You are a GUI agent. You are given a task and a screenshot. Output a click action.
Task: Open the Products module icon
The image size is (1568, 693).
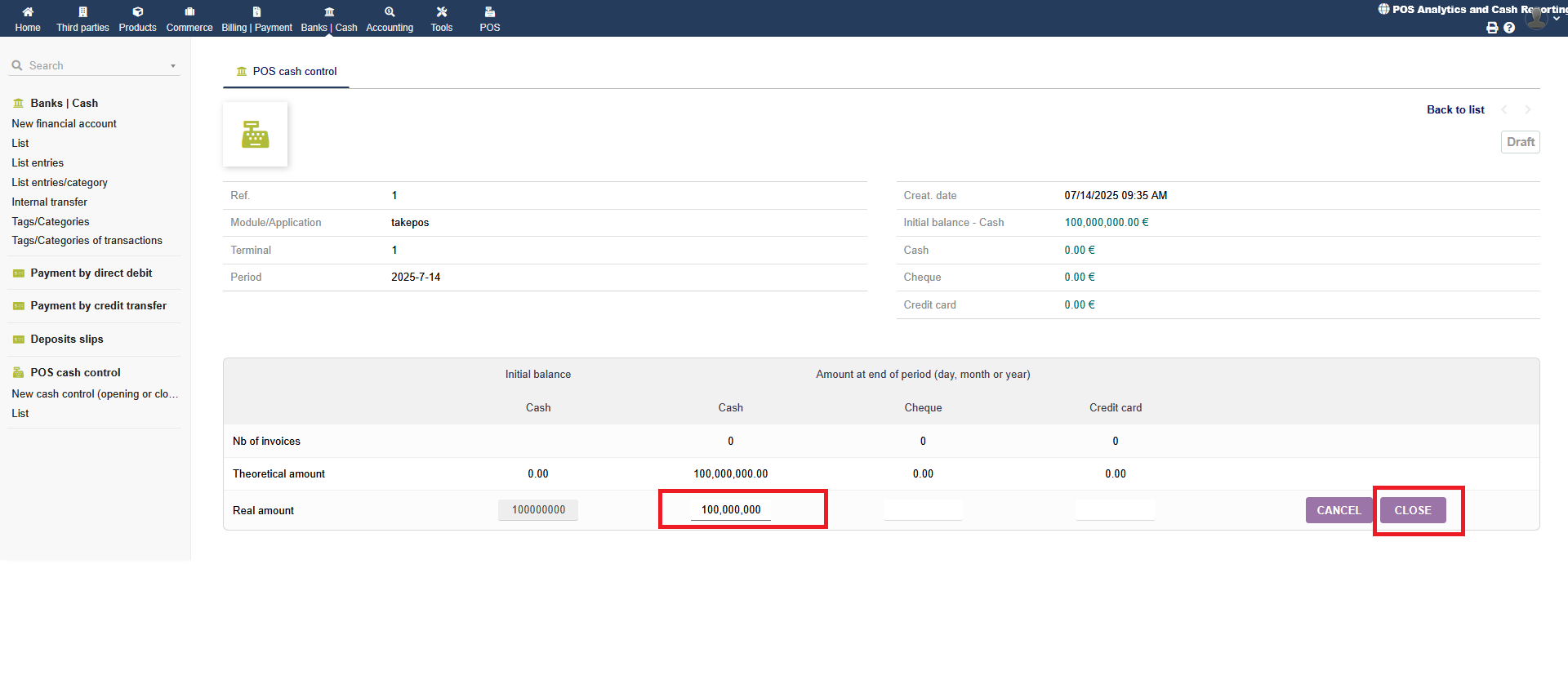(137, 12)
